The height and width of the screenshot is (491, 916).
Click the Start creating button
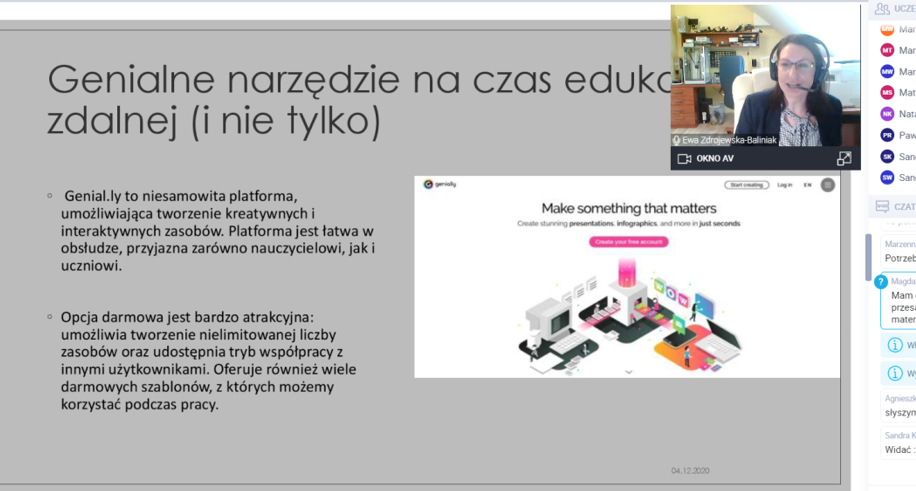[747, 185]
